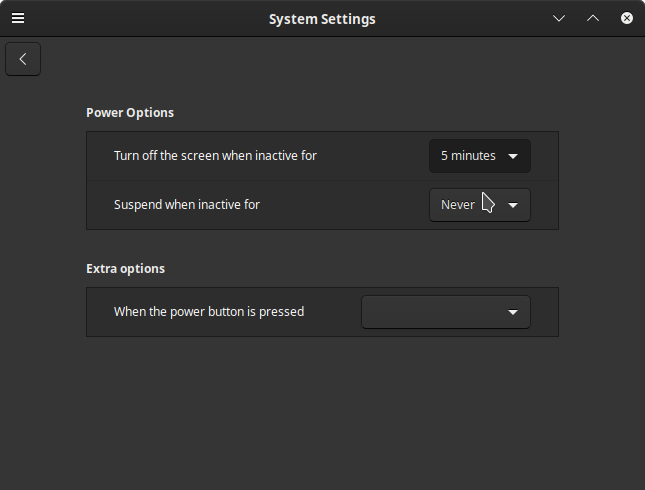
Task: Go back using the left chevron button
Action: (23, 59)
